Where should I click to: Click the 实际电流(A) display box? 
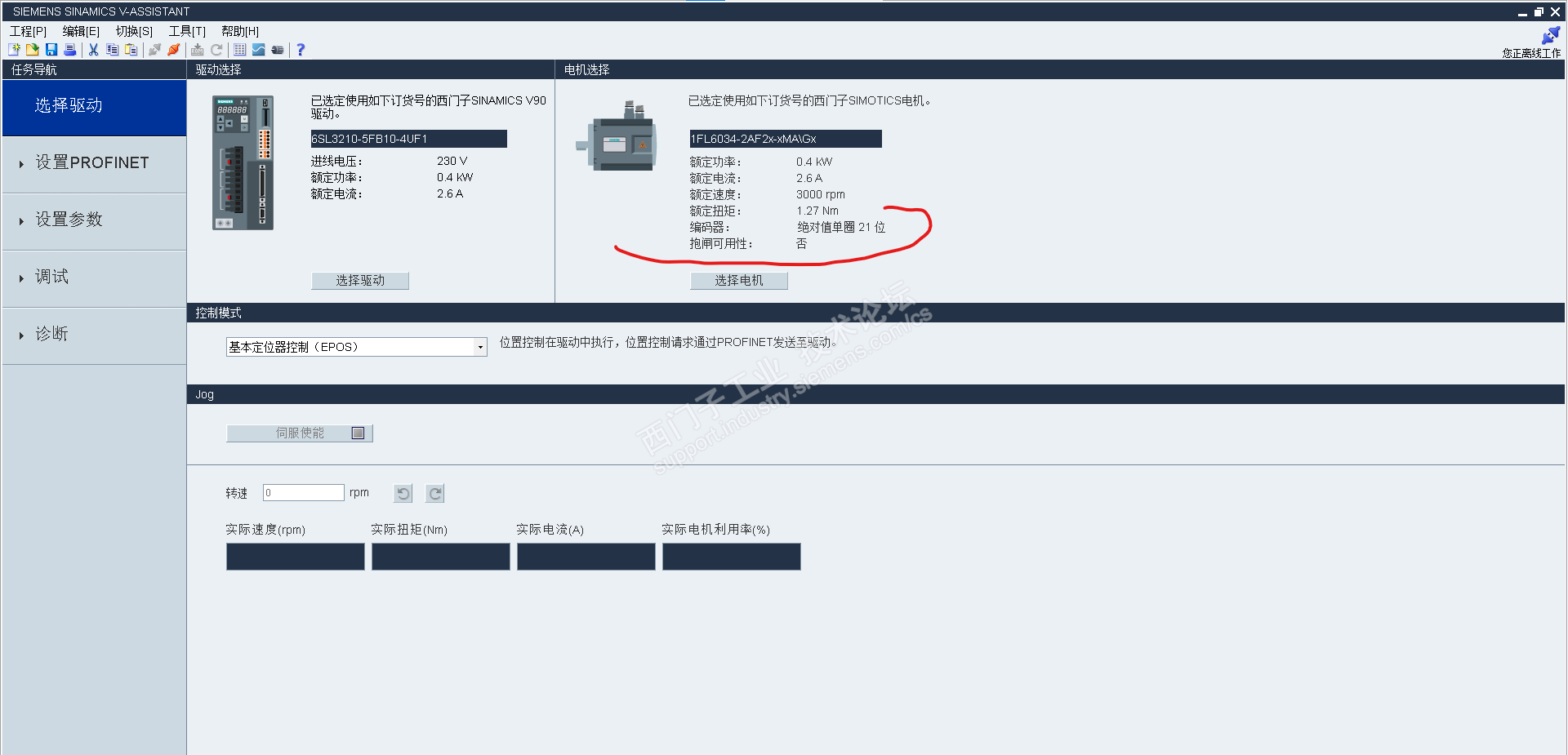click(x=586, y=557)
